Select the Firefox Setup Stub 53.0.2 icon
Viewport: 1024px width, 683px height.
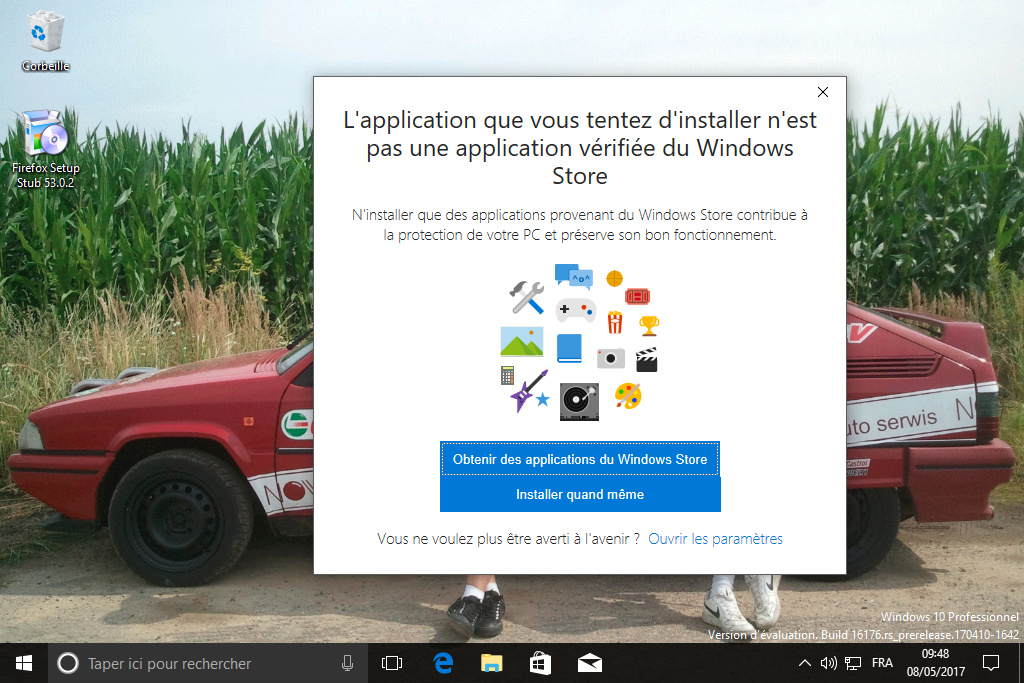[x=45, y=150]
